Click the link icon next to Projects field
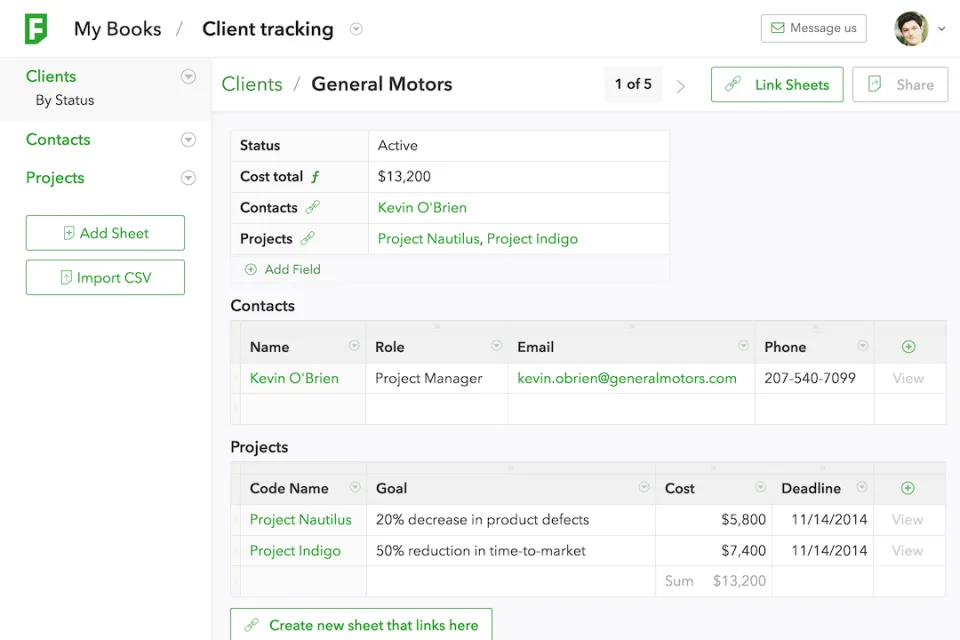Screen dimensions: 960x640 307,238
